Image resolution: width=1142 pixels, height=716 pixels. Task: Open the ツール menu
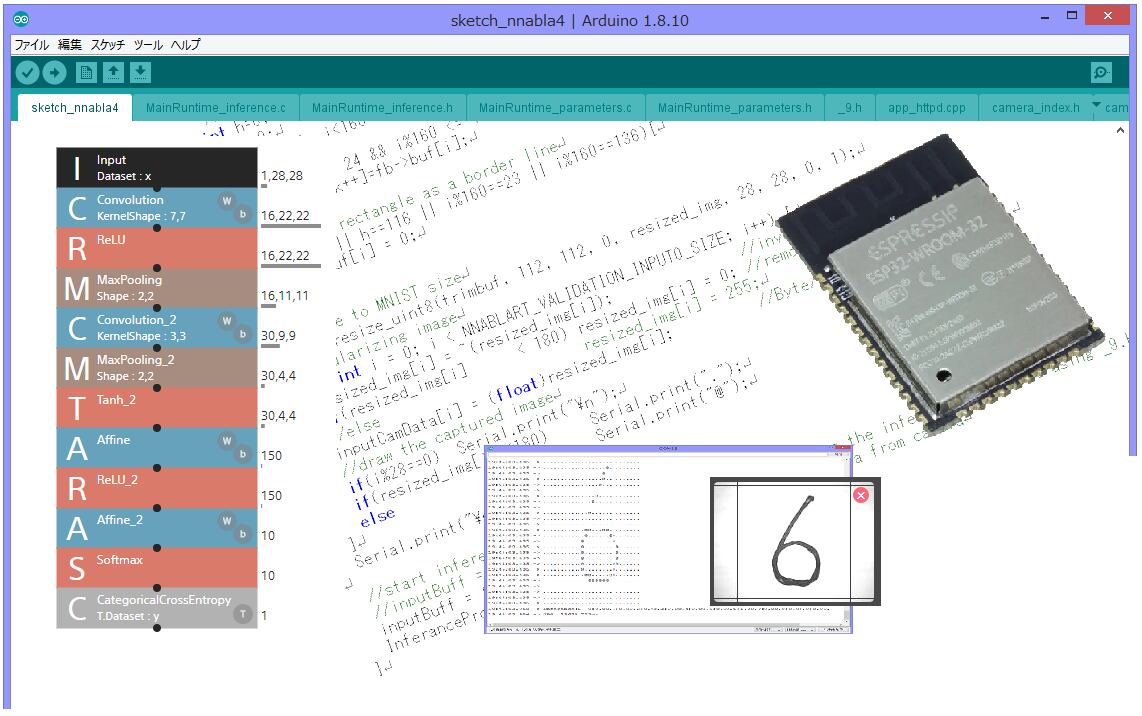click(148, 44)
